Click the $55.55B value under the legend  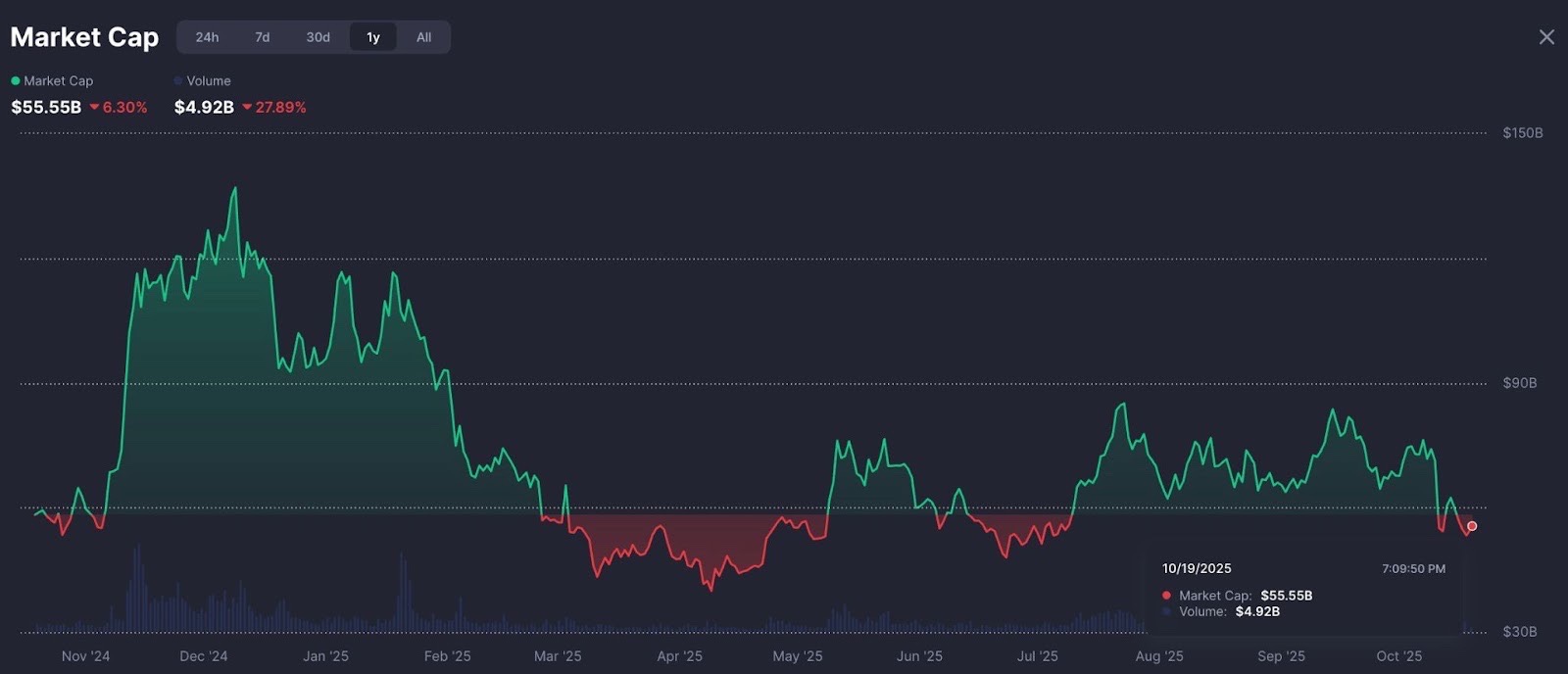tap(46, 107)
